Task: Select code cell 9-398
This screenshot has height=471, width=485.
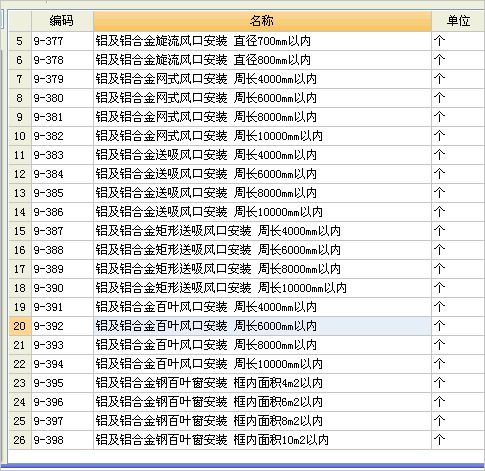Action: point(62,440)
